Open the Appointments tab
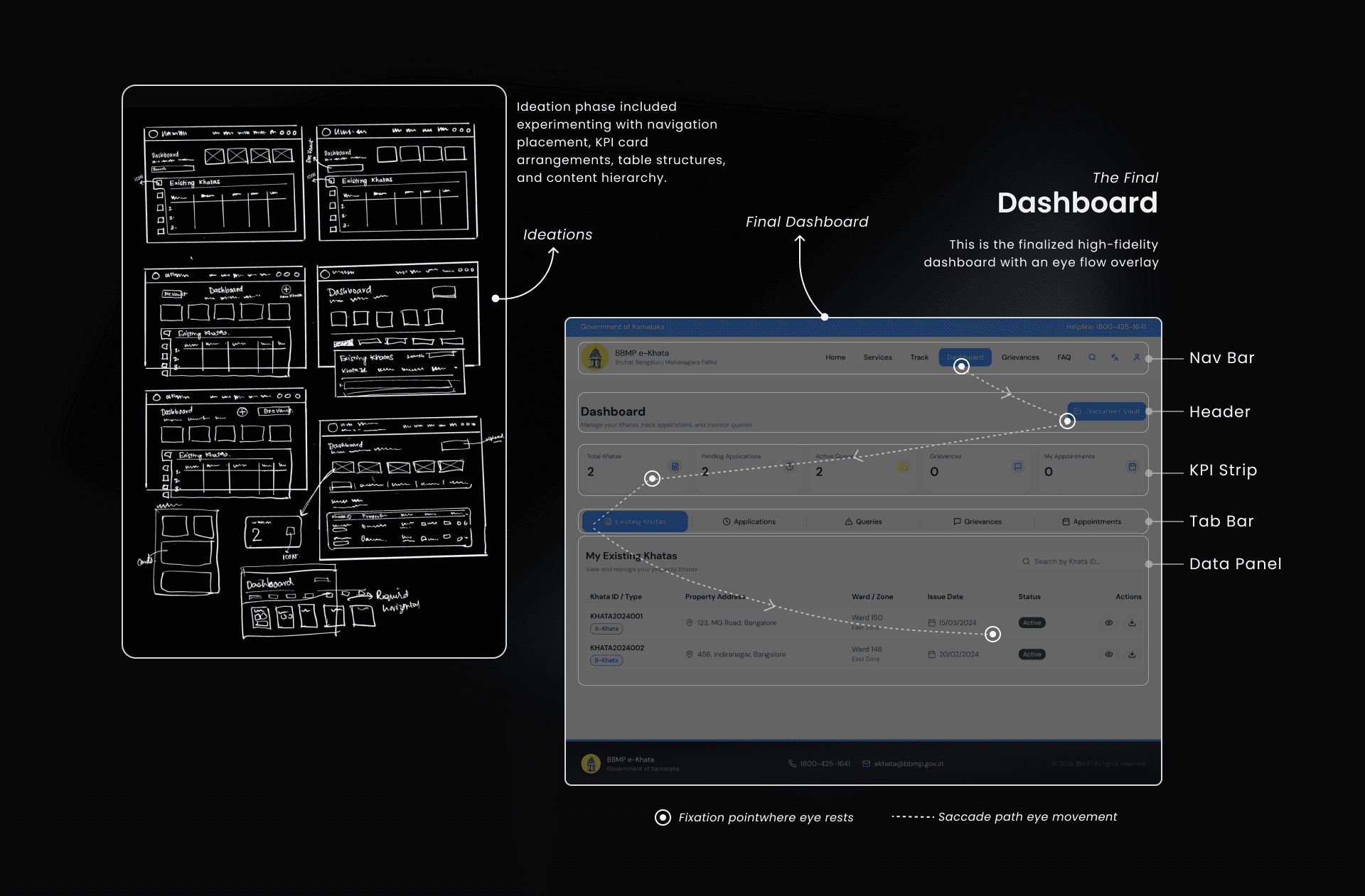This screenshot has width=1365, height=896. (1091, 522)
